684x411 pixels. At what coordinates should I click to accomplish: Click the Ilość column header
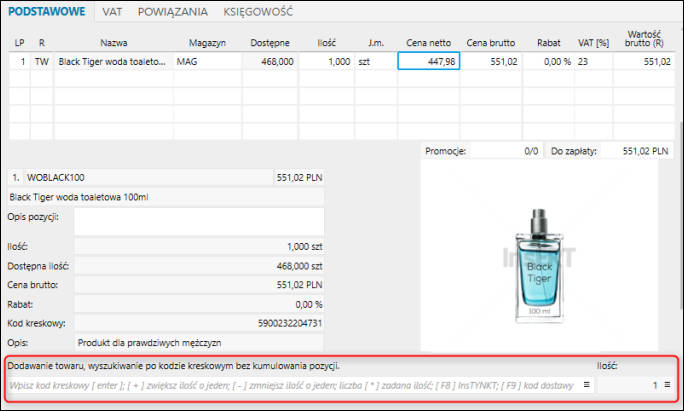326,43
